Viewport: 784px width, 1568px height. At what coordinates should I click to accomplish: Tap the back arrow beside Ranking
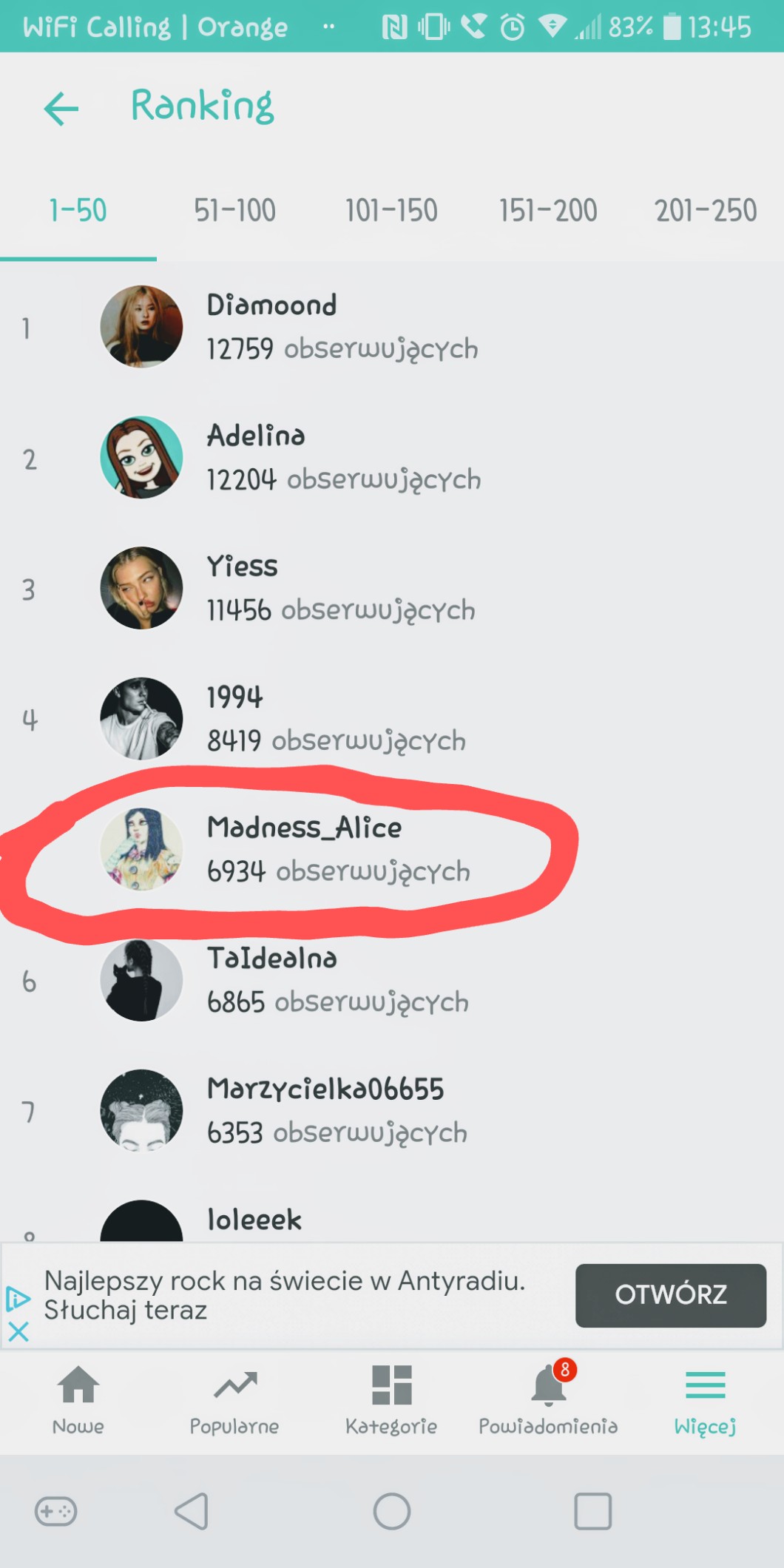[61, 109]
